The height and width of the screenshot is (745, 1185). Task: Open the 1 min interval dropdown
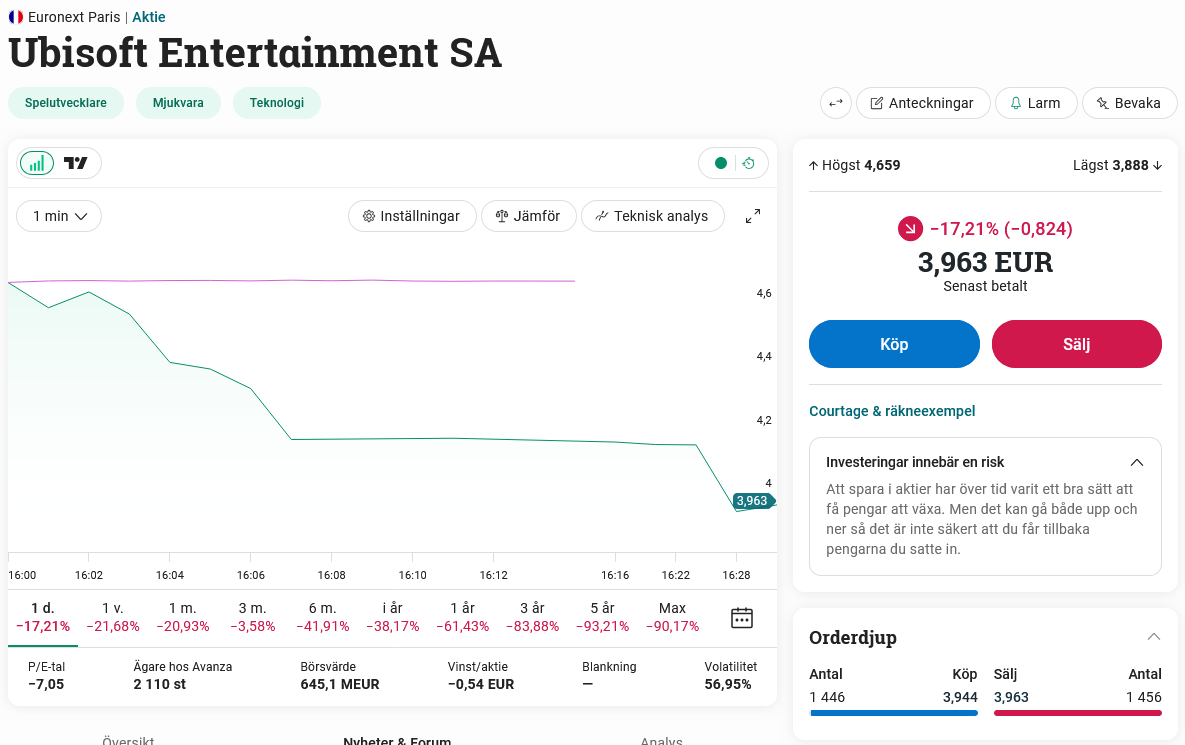point(59,216)
